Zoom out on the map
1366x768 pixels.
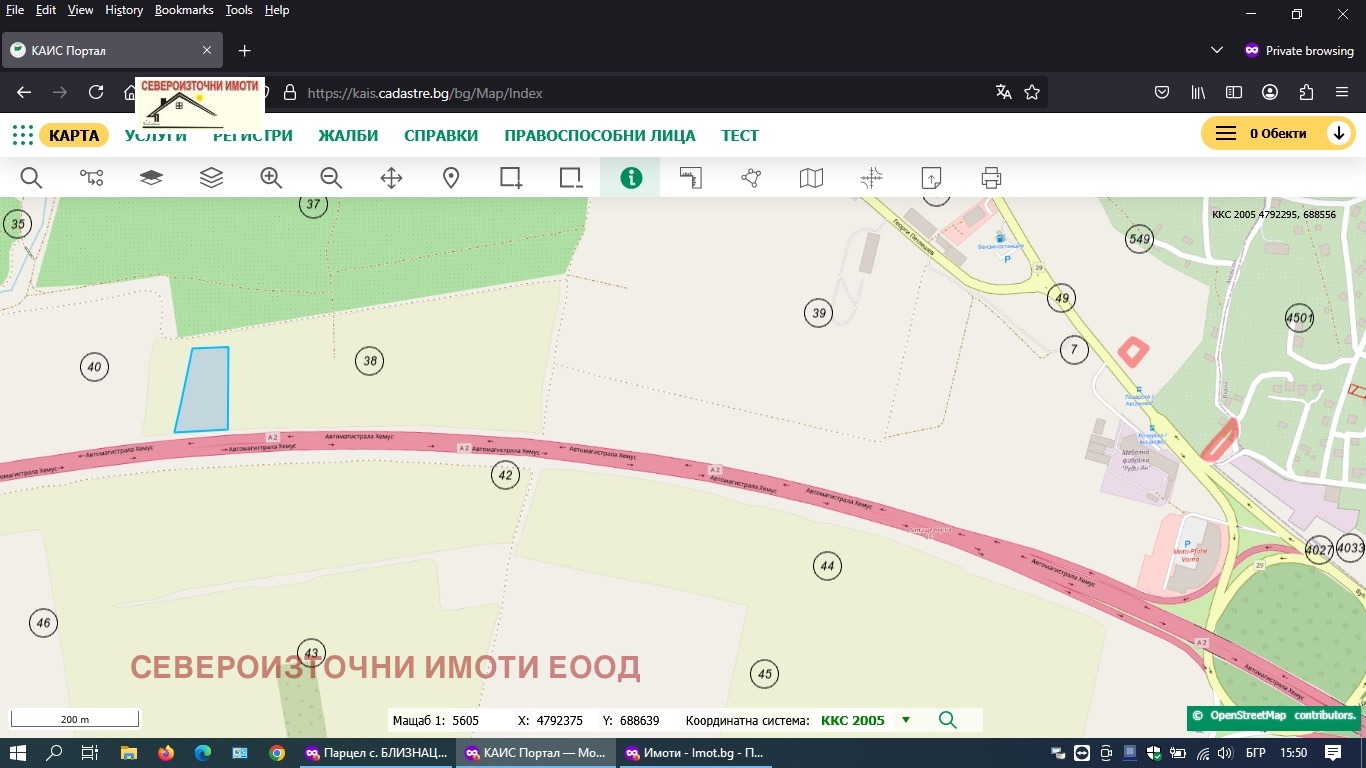331,178
